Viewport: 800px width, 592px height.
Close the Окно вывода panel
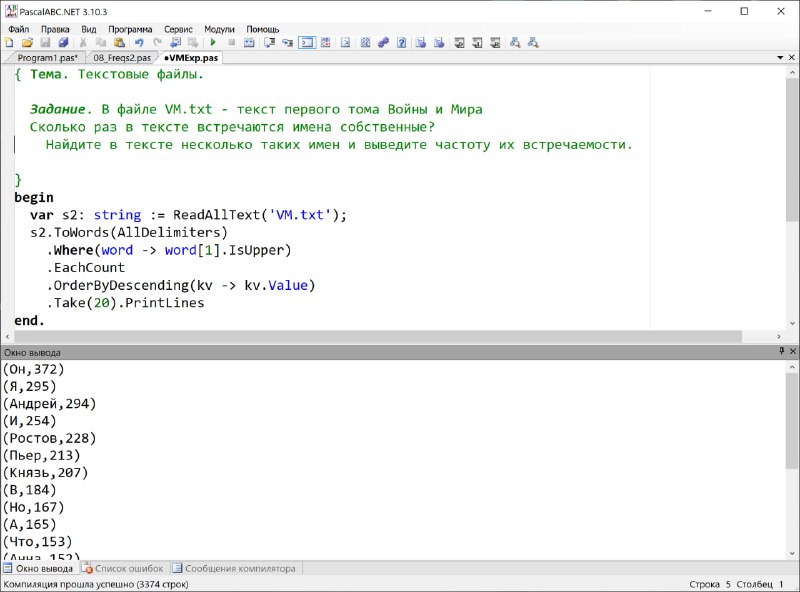point(793,351)
